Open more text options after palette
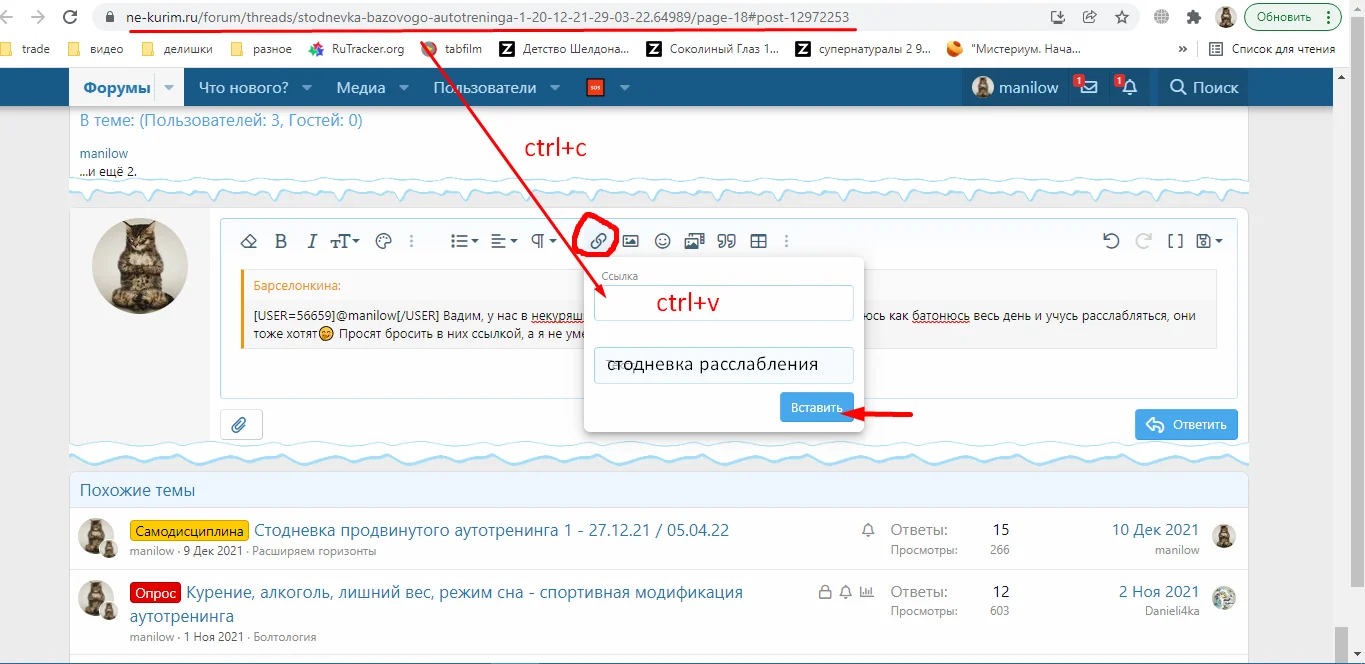This screenshot has height=664, width=1365. pos(411,241)
